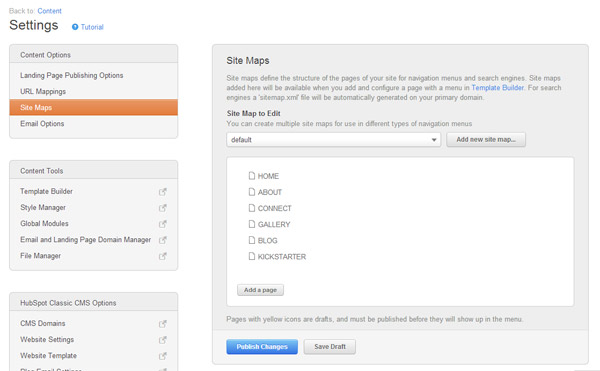The height and width of the screenshot is (371, 600).
Task: Open CMS Domains option
Action: coord(42,323)
